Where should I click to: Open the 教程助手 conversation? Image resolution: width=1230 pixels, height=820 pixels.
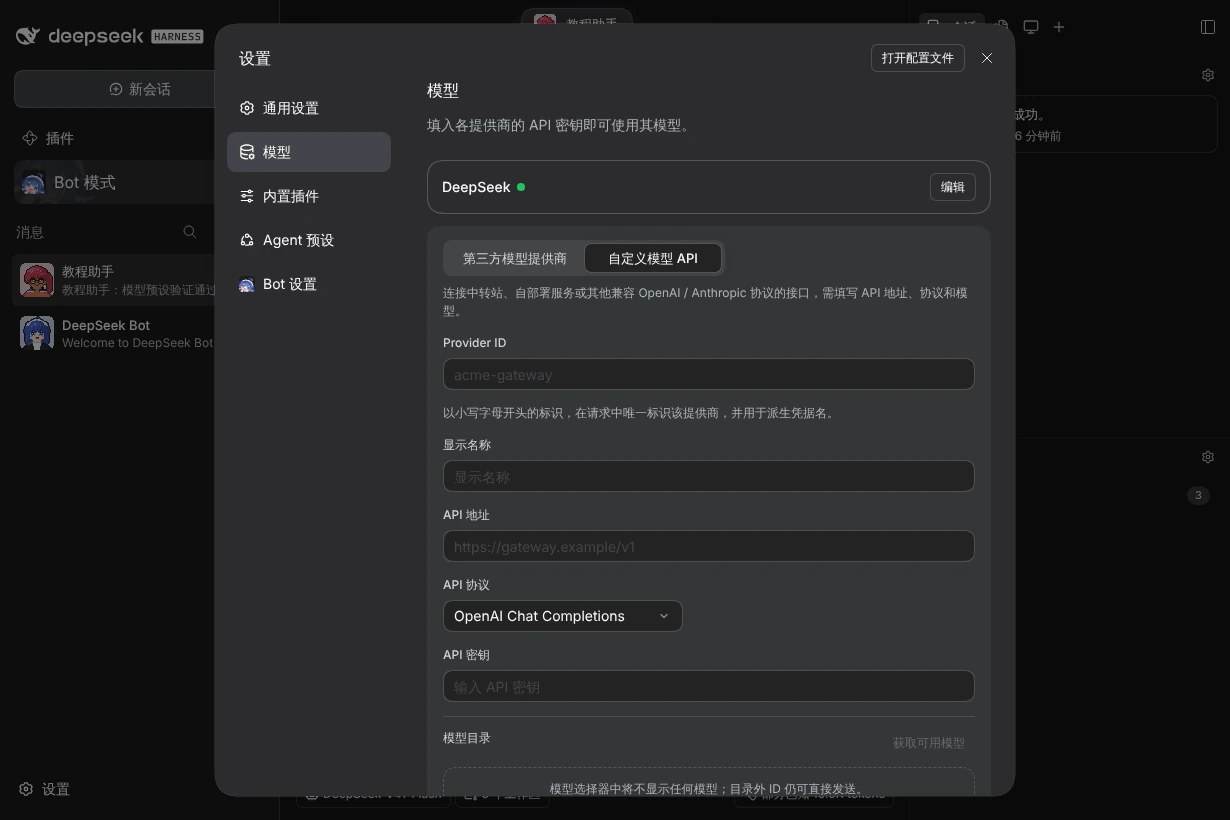click(114, 280)
